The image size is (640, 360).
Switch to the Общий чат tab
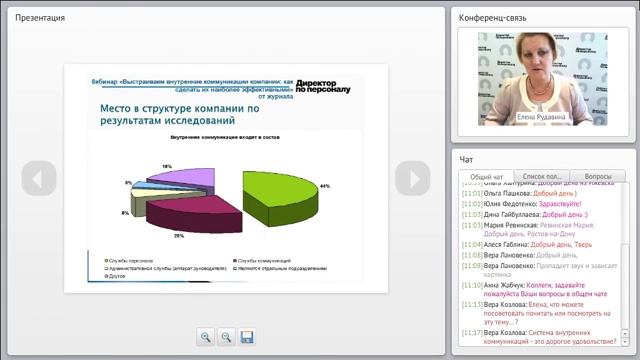486,177
